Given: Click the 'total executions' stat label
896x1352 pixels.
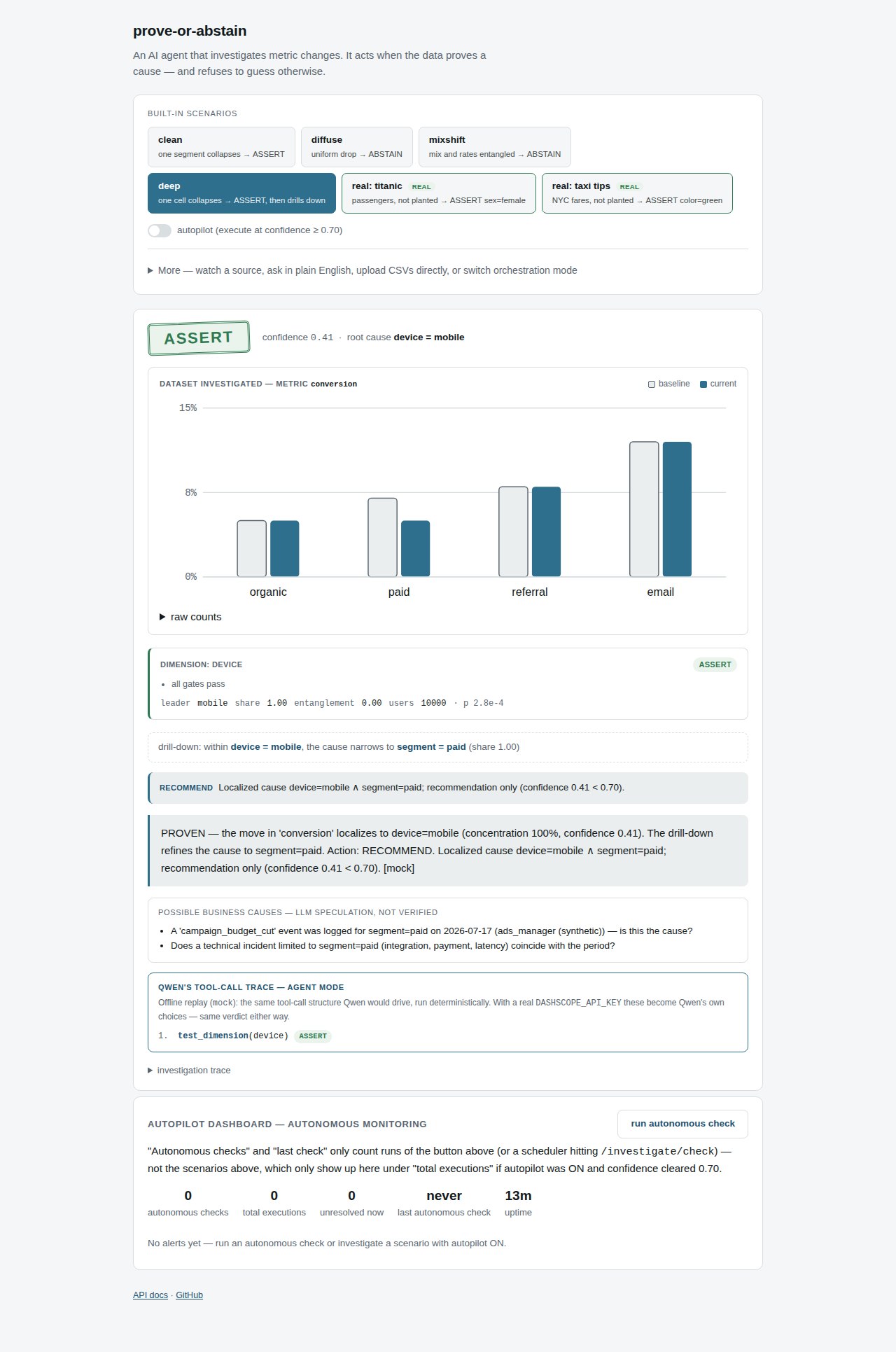Looking at the screenshot, I should pyautogui.click(x=274, y=1213).
